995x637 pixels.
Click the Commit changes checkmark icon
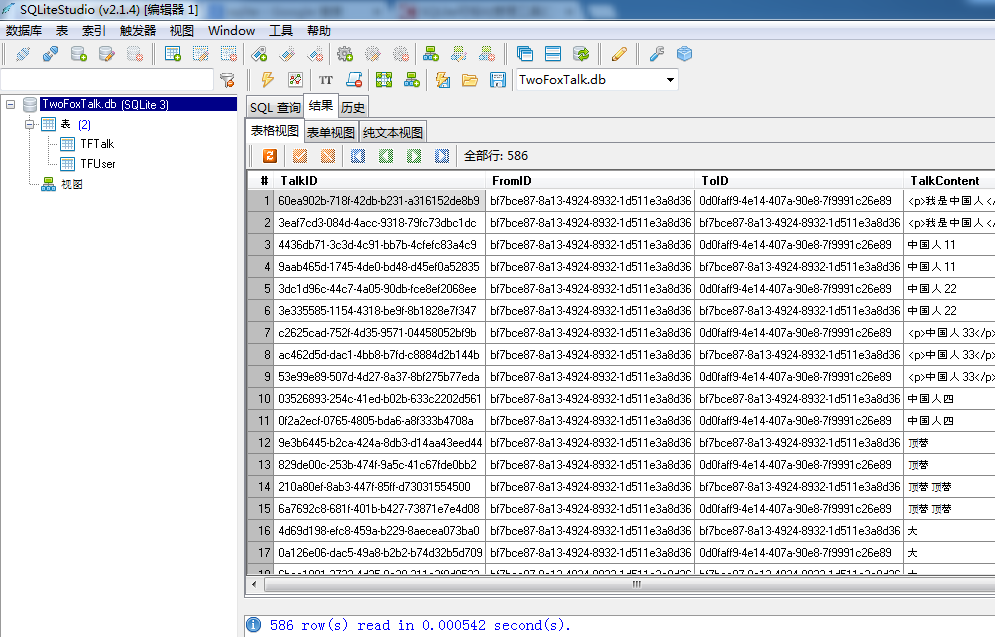(x=300, y=156)
